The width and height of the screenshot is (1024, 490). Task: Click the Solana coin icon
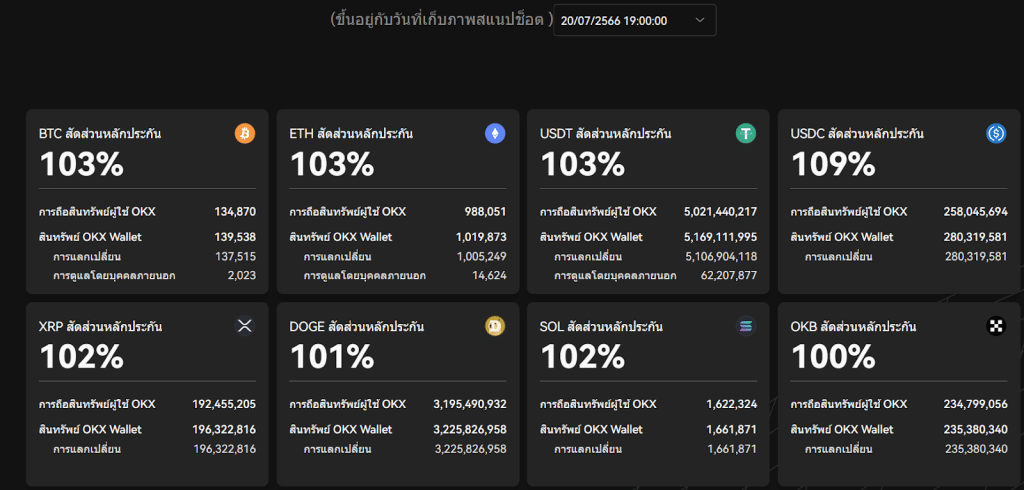coord(746,326)
